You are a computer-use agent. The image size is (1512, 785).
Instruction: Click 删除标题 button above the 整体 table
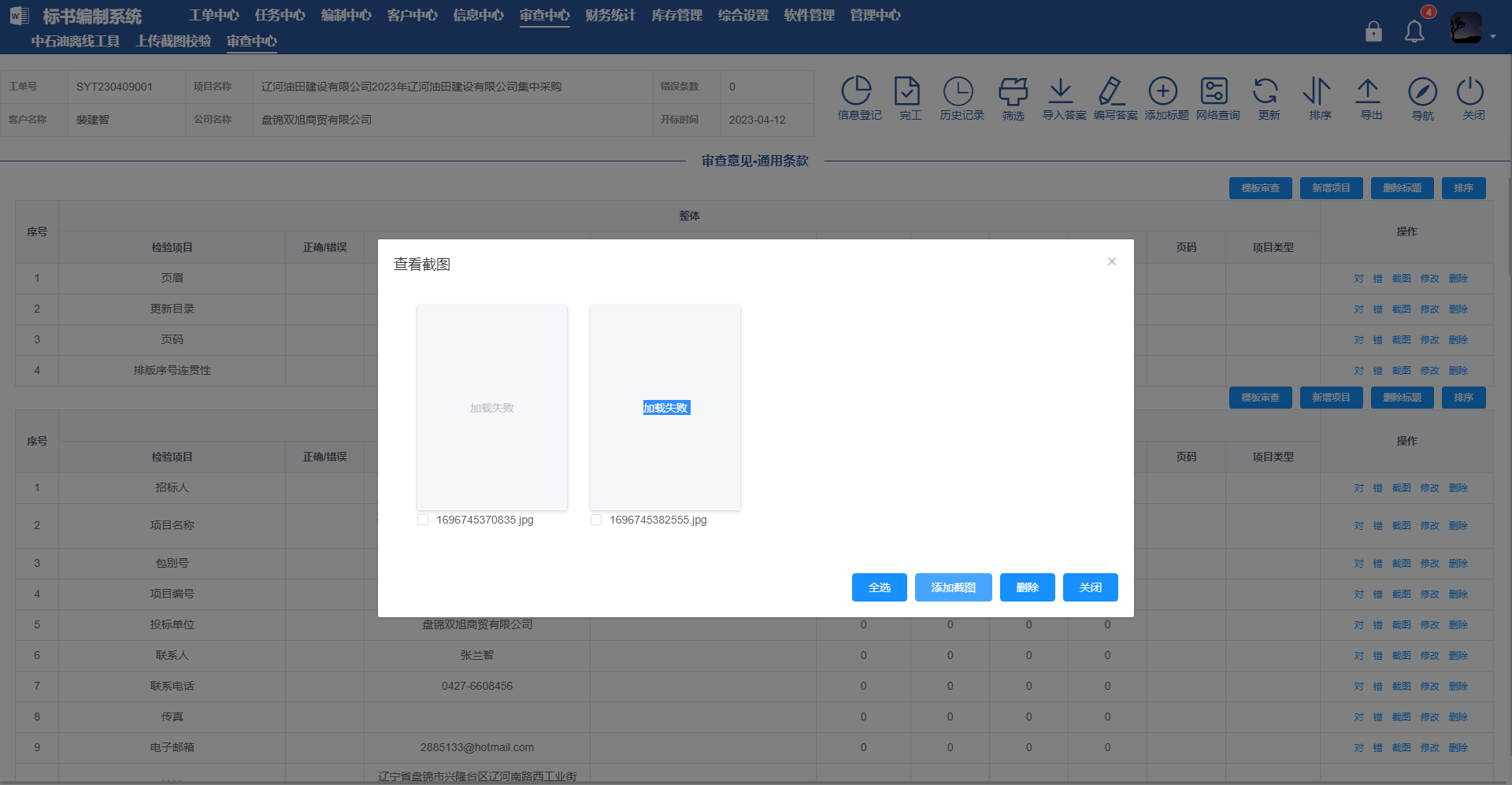point(1403,188)
